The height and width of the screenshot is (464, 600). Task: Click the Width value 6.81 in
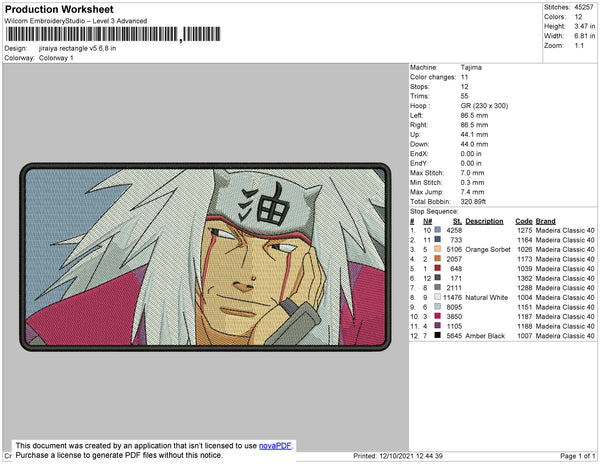pos(585,36)
